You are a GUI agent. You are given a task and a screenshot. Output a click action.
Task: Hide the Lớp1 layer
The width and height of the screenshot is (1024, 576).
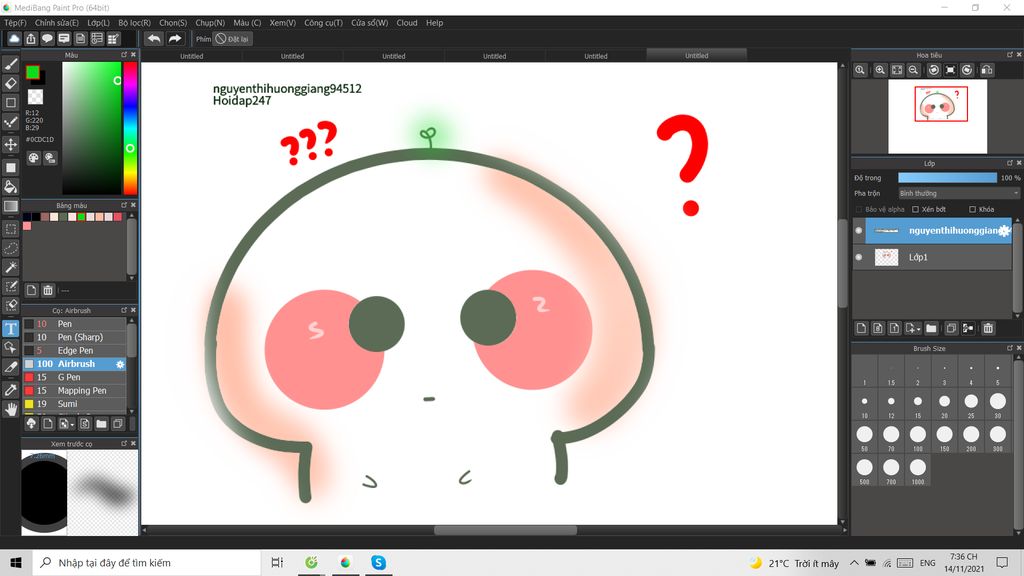pyautogui.click(x=859, y=257)
